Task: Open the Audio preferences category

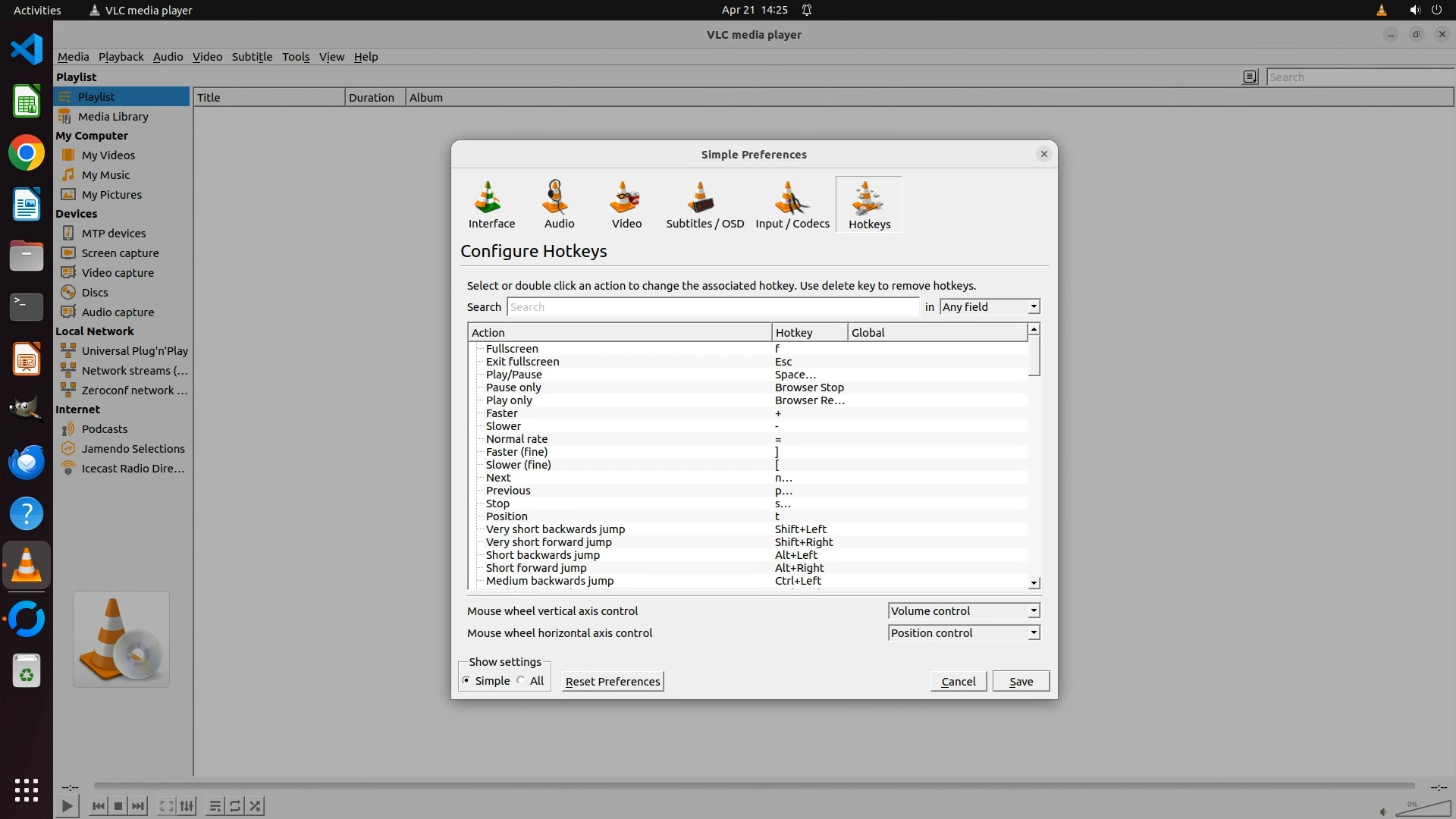Action: [x=559, y=204]
